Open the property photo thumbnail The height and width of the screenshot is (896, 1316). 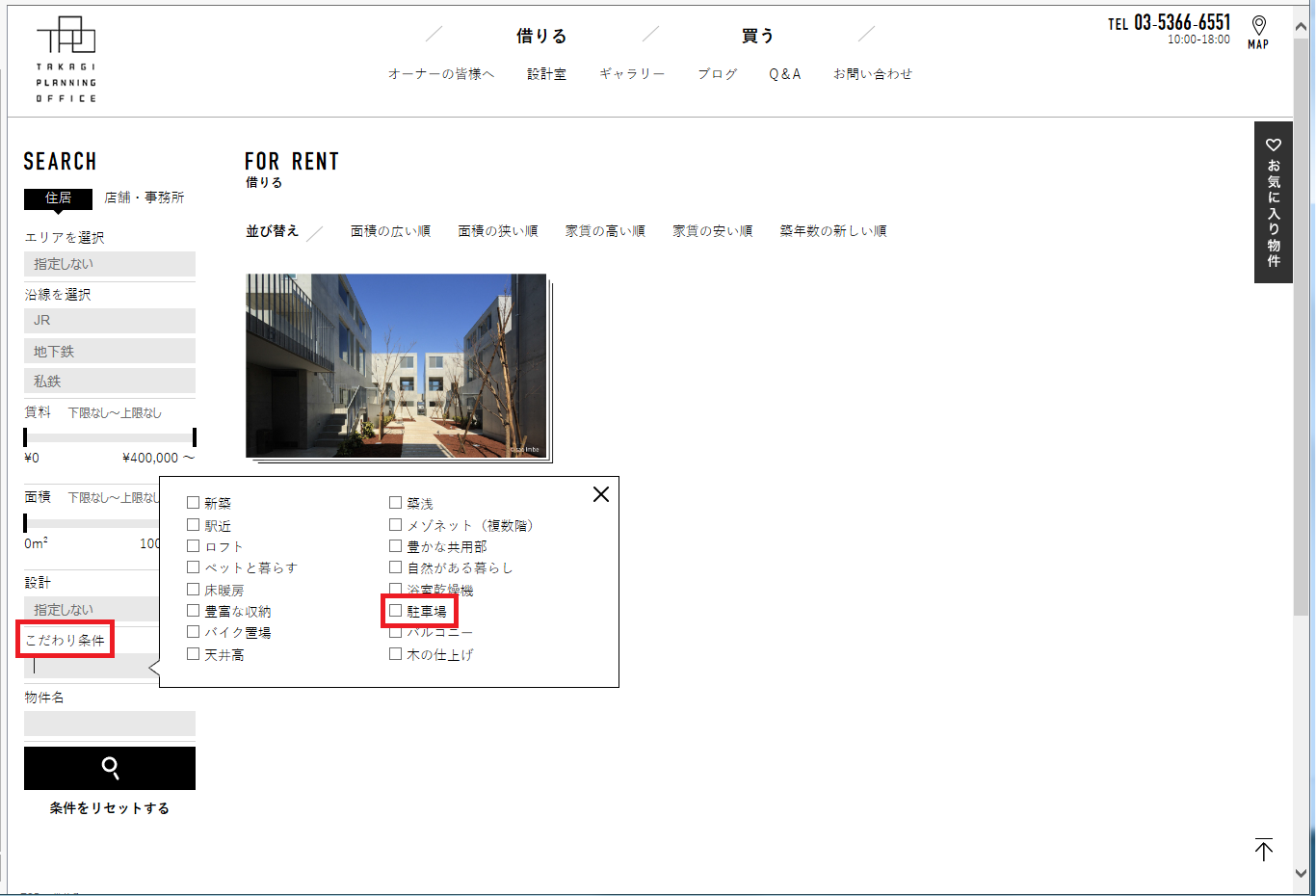(396, 366)
